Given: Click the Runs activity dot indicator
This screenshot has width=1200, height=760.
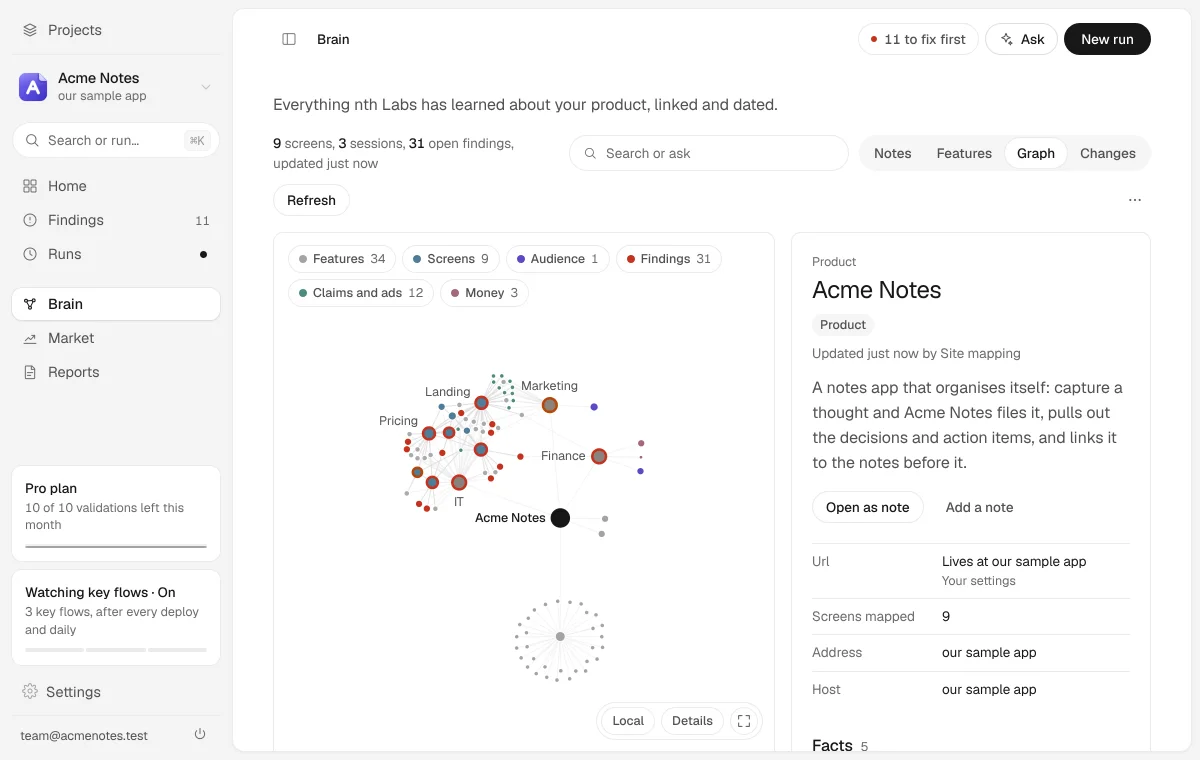Looking at the screenshot, I should pos(204,254).
